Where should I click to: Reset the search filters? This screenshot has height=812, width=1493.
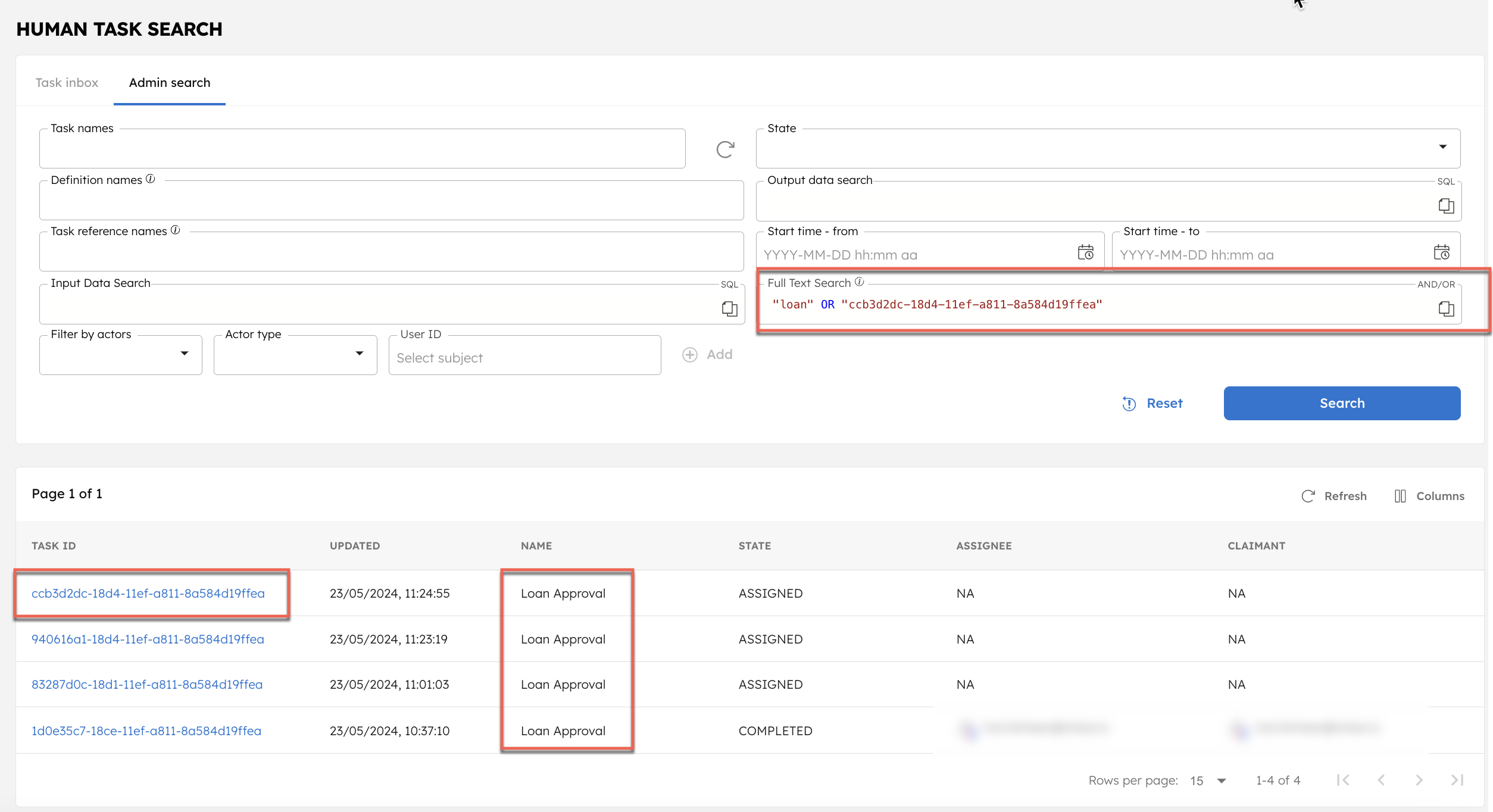[1152, 403]
